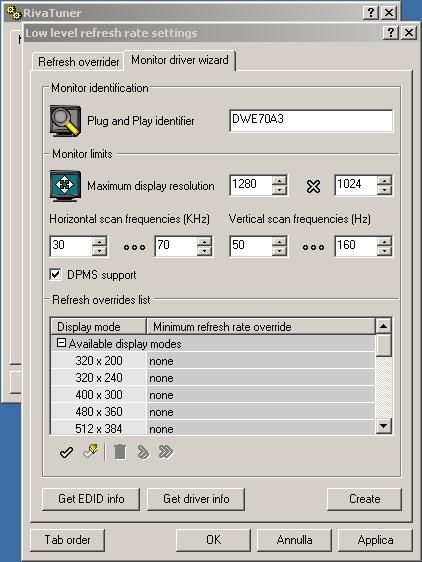Click the Tab order button
Image resolution: width=422 pixels, height=562 pixels.
coord(67,540)
